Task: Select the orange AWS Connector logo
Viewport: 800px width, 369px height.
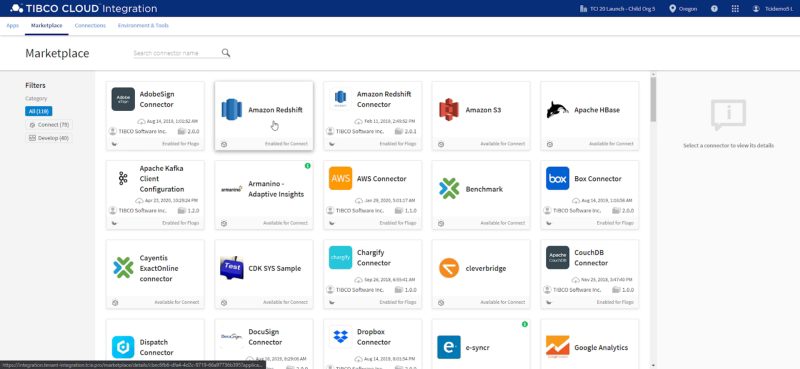Action: (340, 178)
